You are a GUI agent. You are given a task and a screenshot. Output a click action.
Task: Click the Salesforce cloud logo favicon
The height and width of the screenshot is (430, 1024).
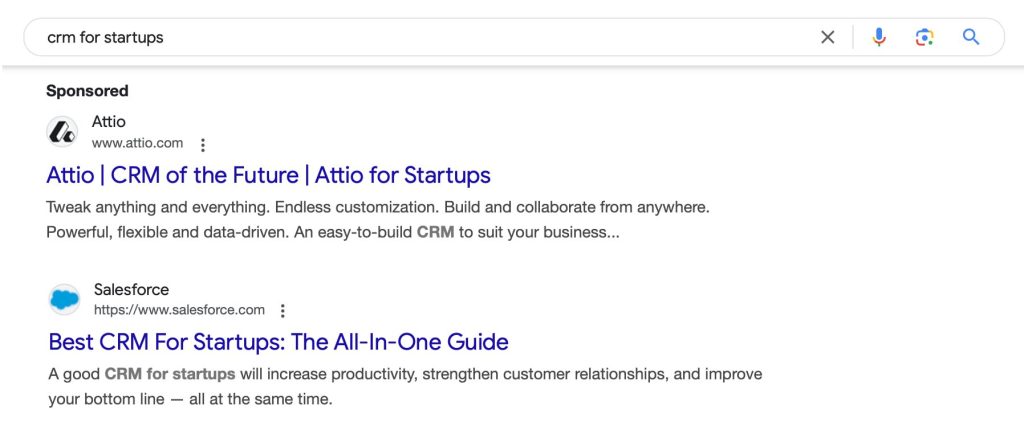click(x=64, y=299)
